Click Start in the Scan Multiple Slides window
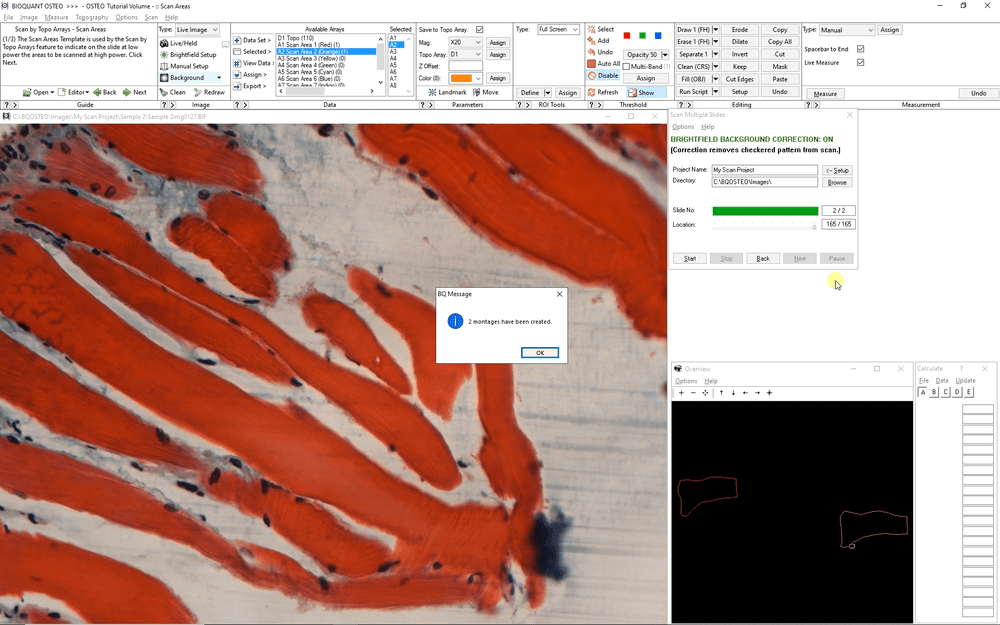Image resolution: width=1000 pixels, height=625 pixels. point(689,258)
